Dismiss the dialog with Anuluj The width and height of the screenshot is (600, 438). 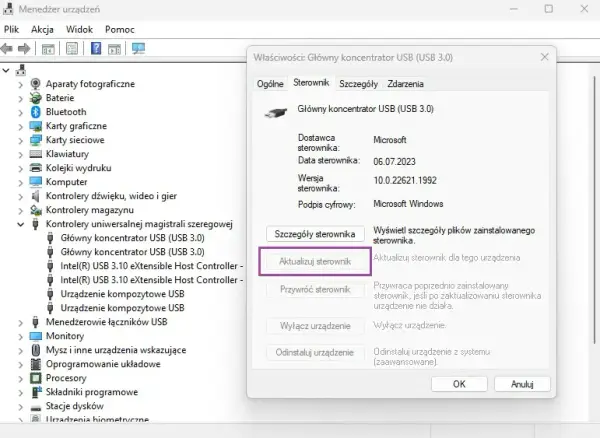522,384
